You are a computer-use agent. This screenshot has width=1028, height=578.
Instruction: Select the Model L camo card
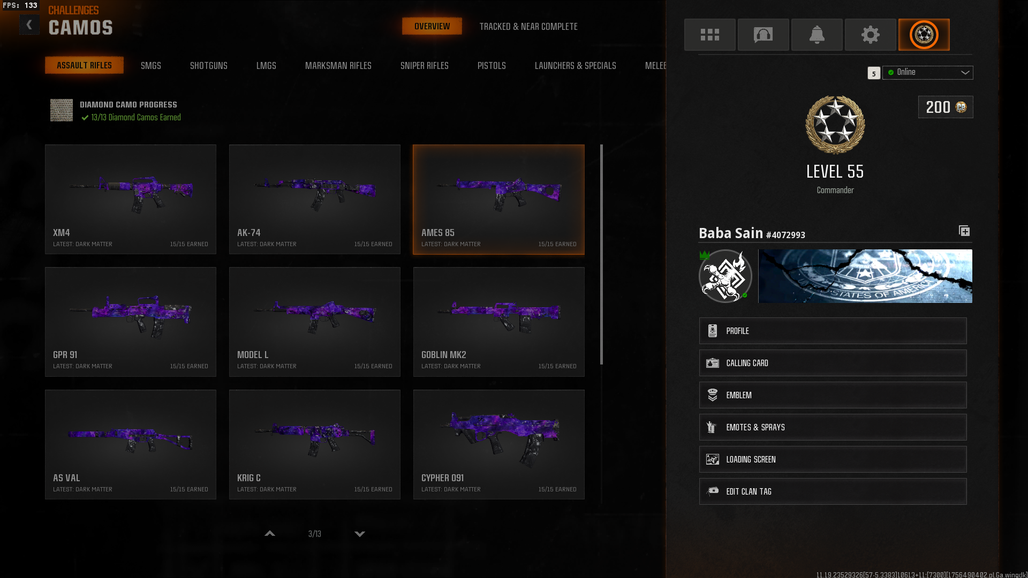tap(315, 322)
